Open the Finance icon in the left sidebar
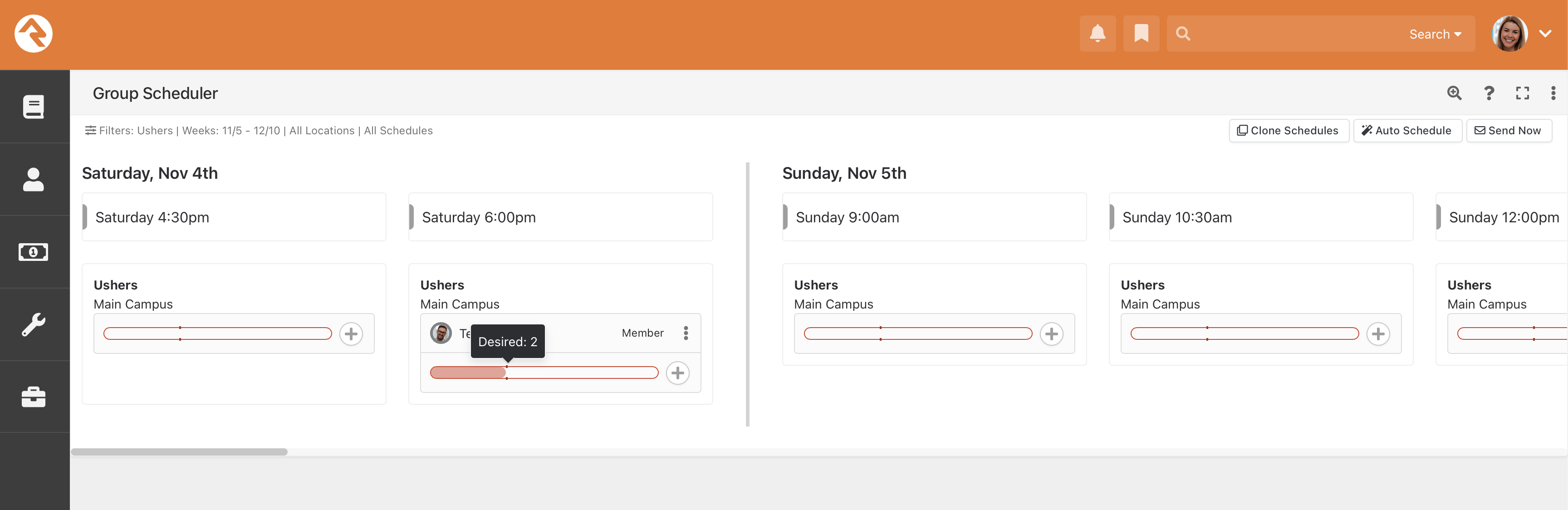Image resolution: width=1568 pixels, height=510 pixels. point(34,251)
